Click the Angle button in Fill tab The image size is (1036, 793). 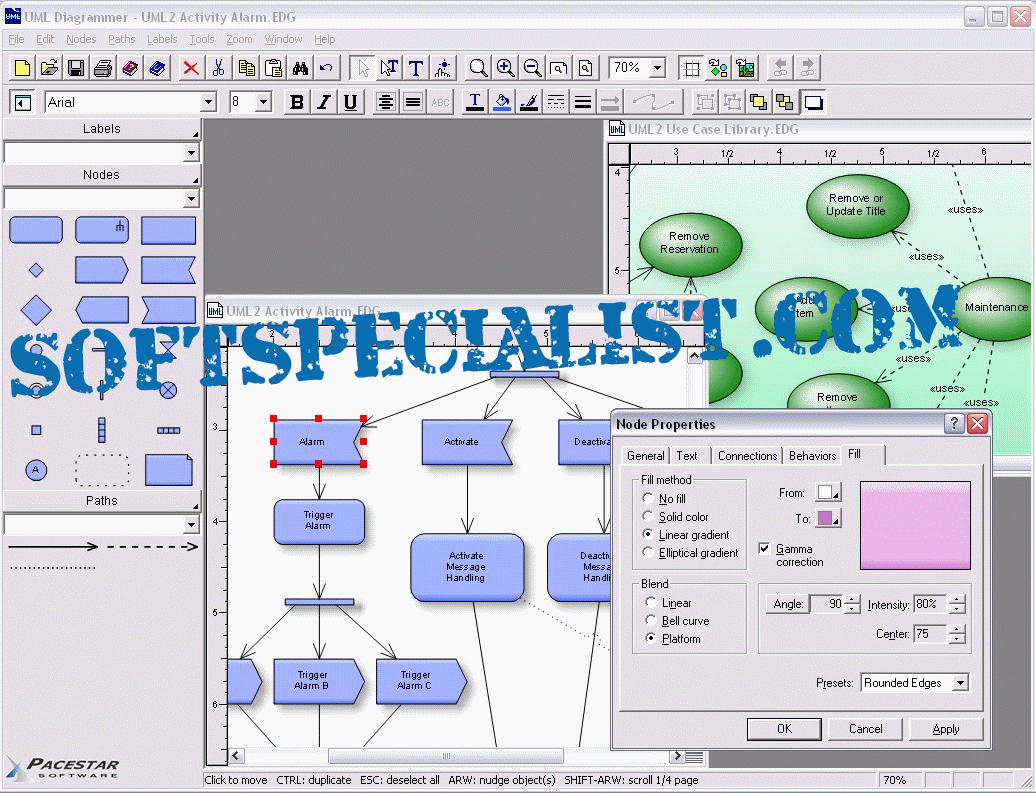click(787, 604)
